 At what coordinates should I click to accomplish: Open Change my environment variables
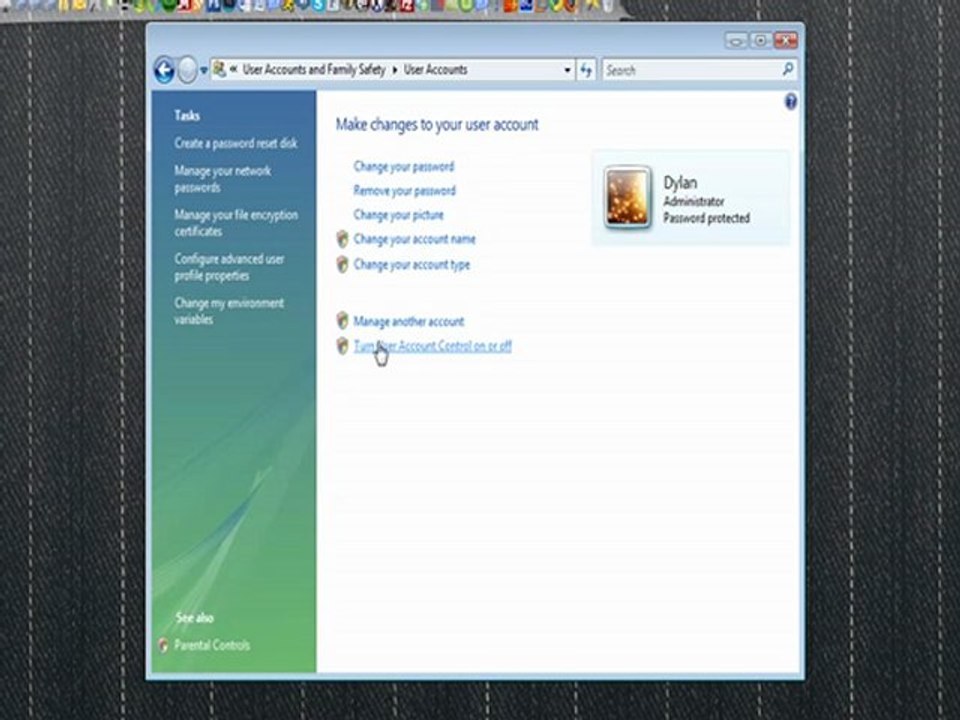pyautogui.click(x=229, y=311)
